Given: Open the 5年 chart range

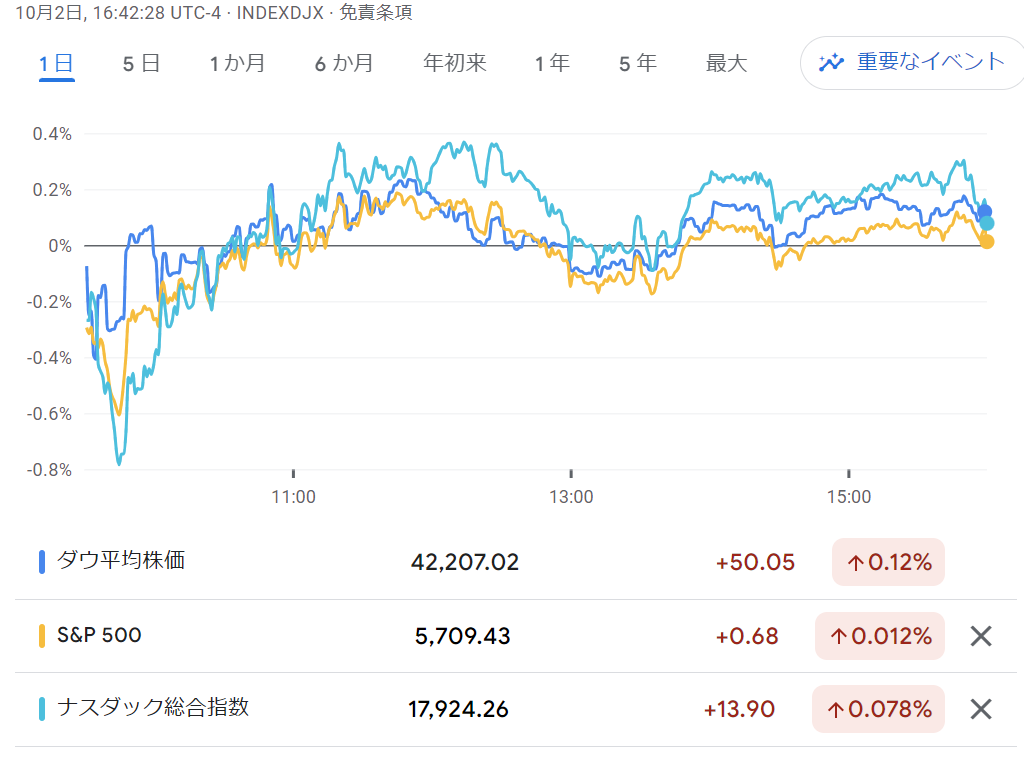Looking at the screenshot, I should coord(638,63).
